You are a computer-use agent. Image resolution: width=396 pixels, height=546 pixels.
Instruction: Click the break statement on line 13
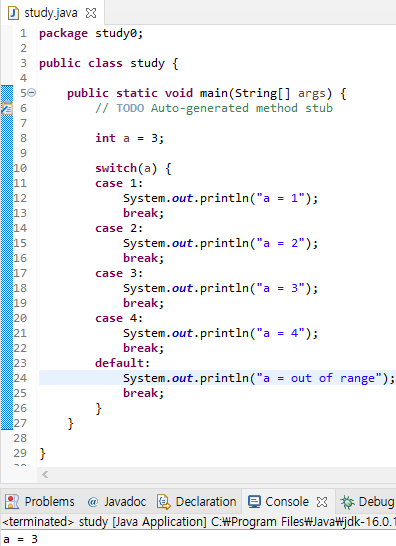point(143,213)
